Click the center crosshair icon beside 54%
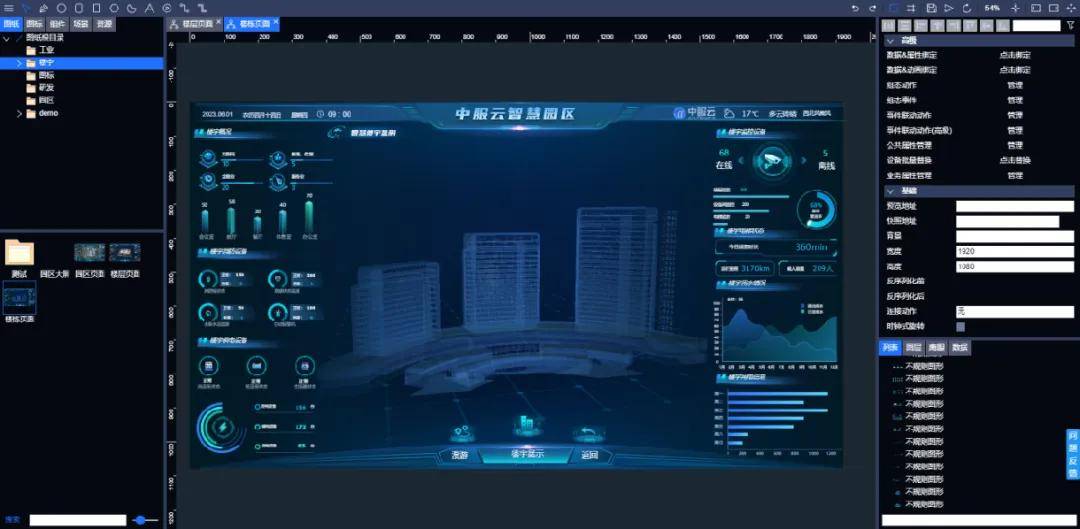The height and width of the screenshot is (529, 1080). point(1015,8)
